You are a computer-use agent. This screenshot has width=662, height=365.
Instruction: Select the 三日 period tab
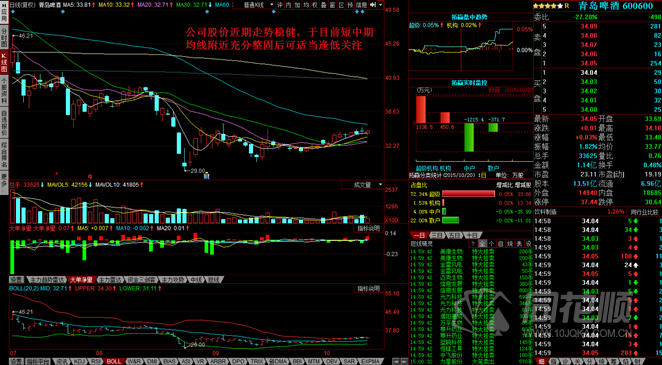(x=438, y=235)
